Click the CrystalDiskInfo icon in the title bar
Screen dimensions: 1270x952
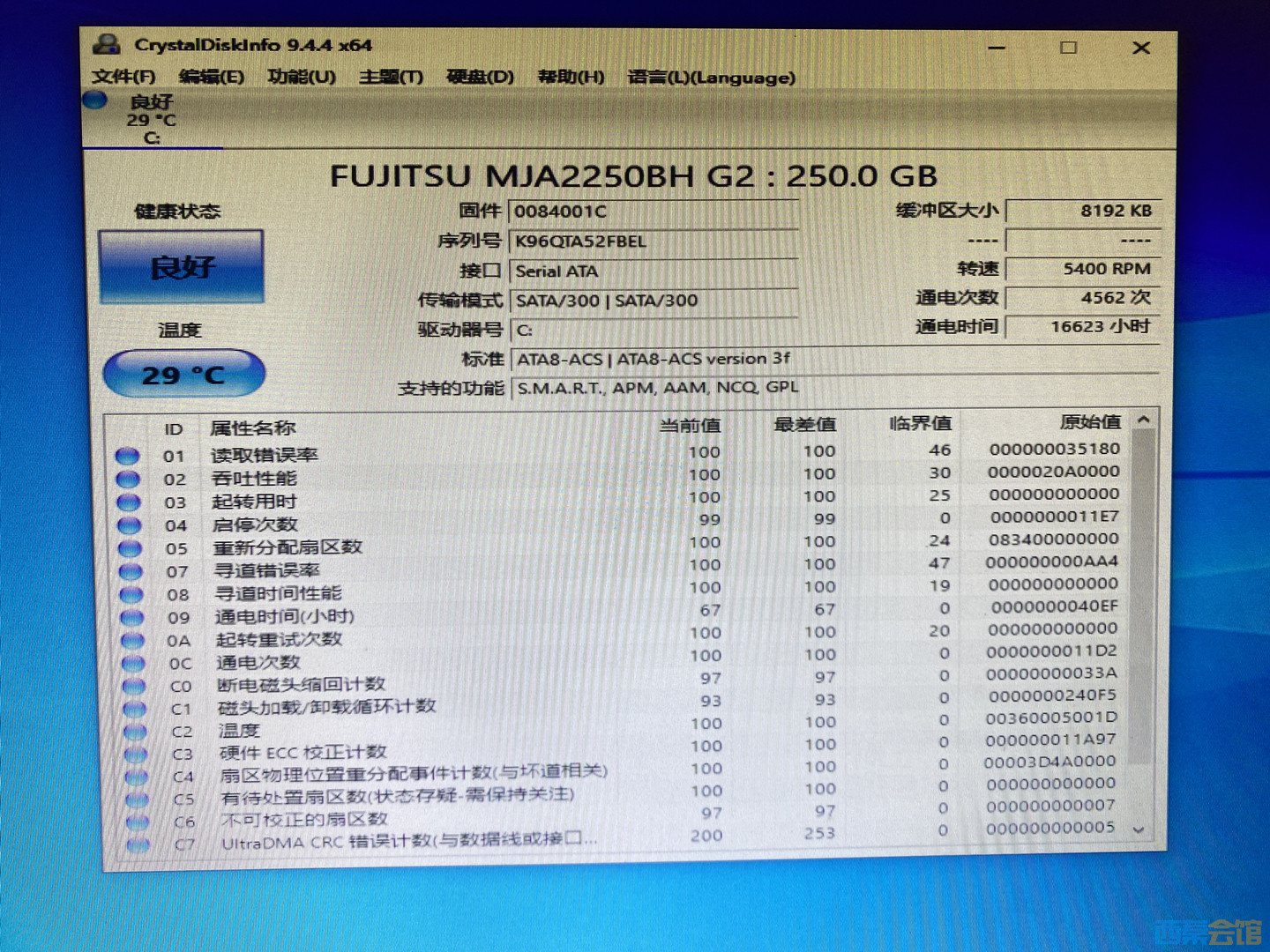(x=106, y=46)
